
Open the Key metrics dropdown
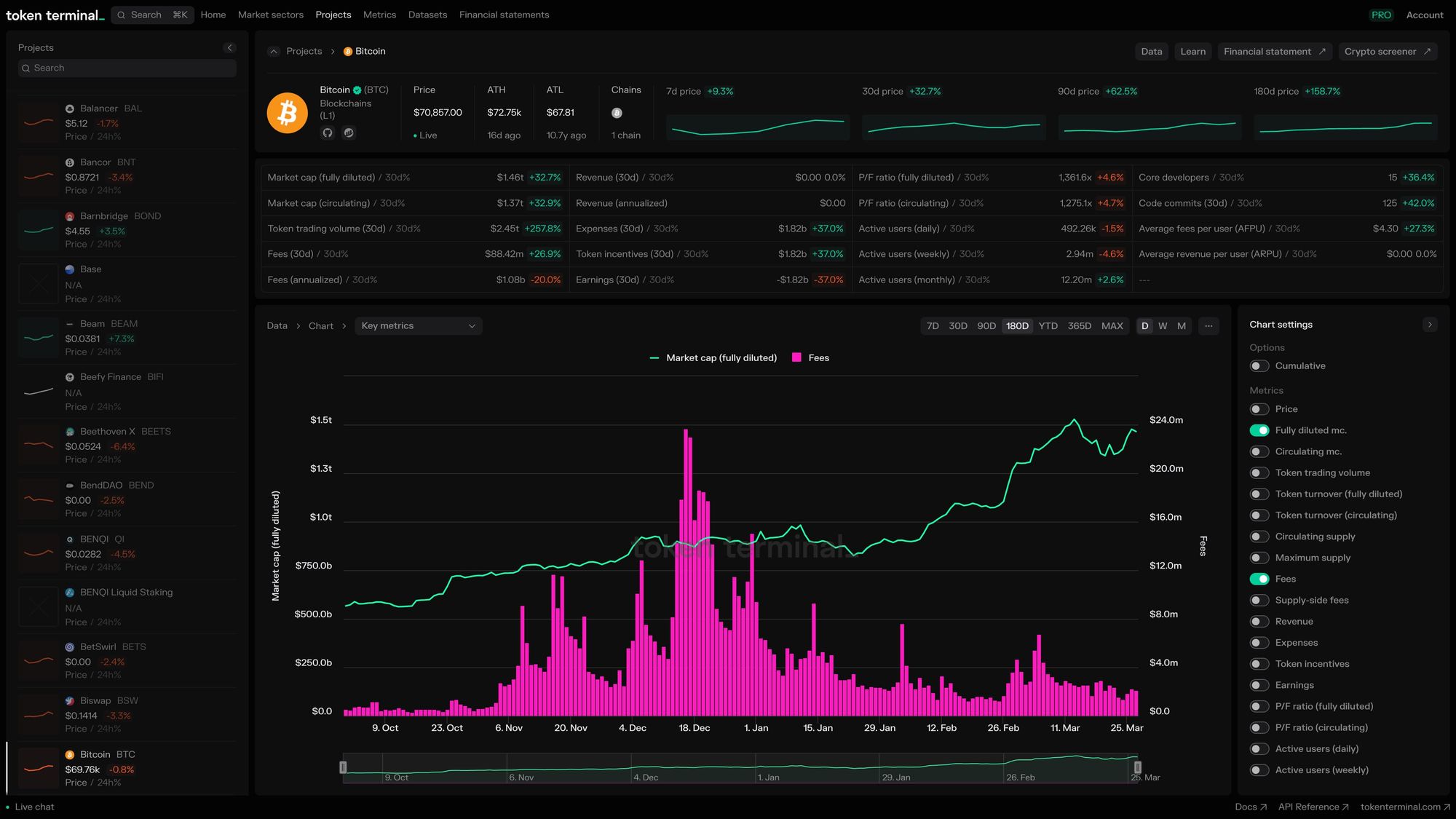click(418, 326)
